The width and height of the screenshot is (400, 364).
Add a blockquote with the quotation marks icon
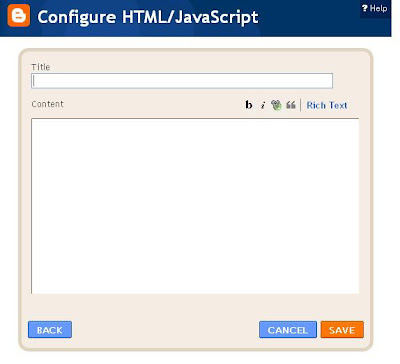[291, 105]
